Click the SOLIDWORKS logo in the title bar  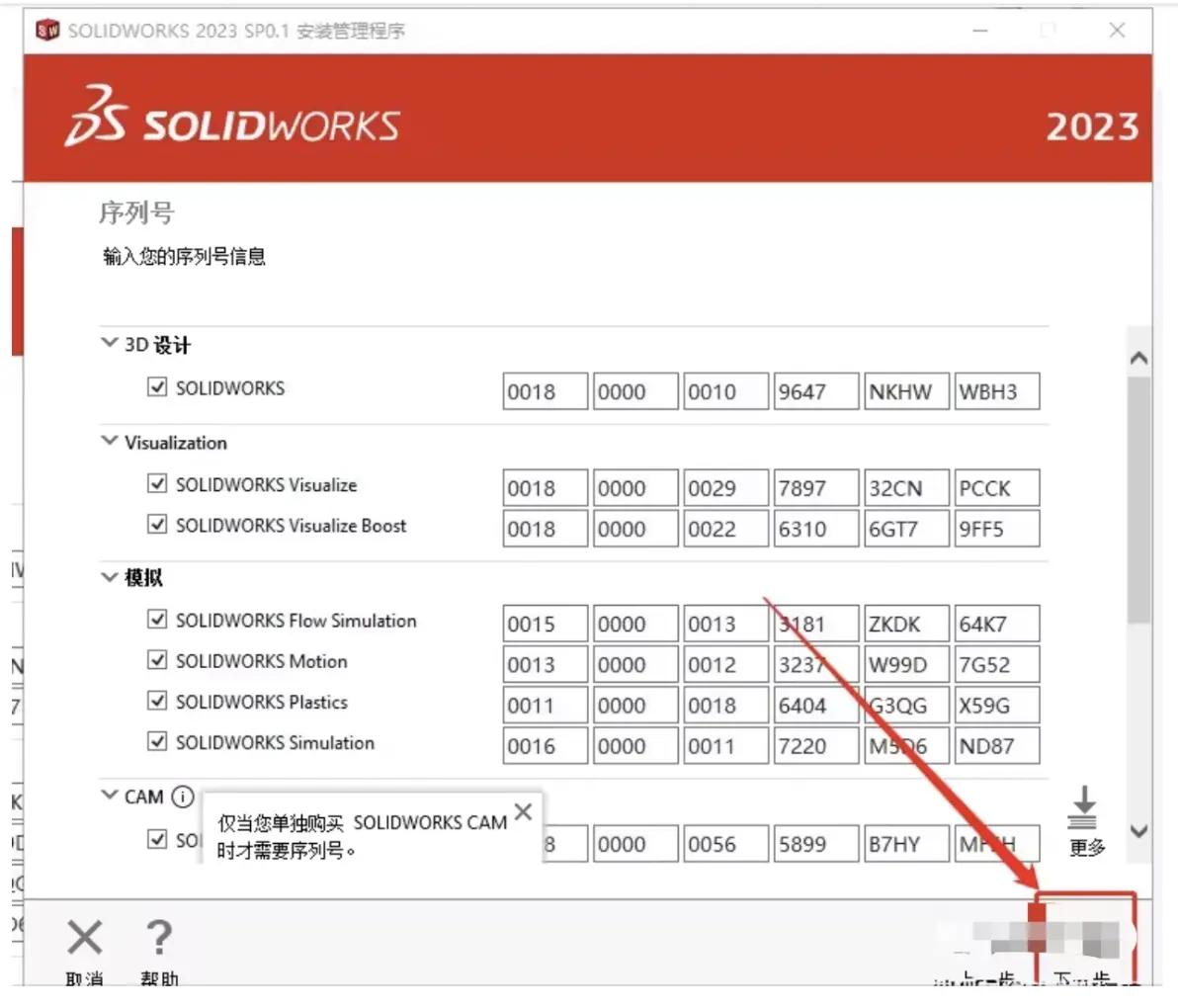[x=47, y=30]
